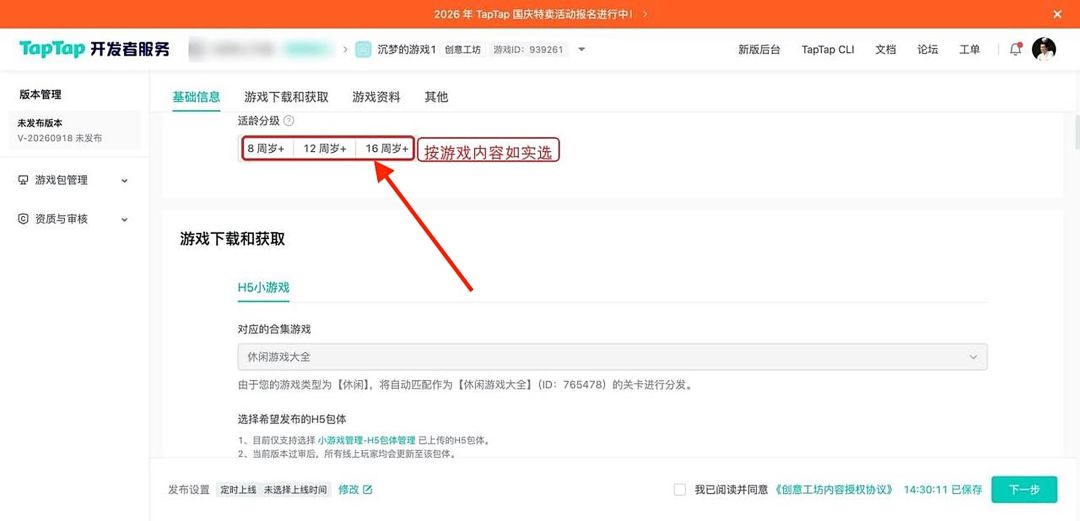The height and width of the screenshot is (521, 1080).
Task: Open the 对应的合集游戏 dropdown
Action: click(612, 357)
